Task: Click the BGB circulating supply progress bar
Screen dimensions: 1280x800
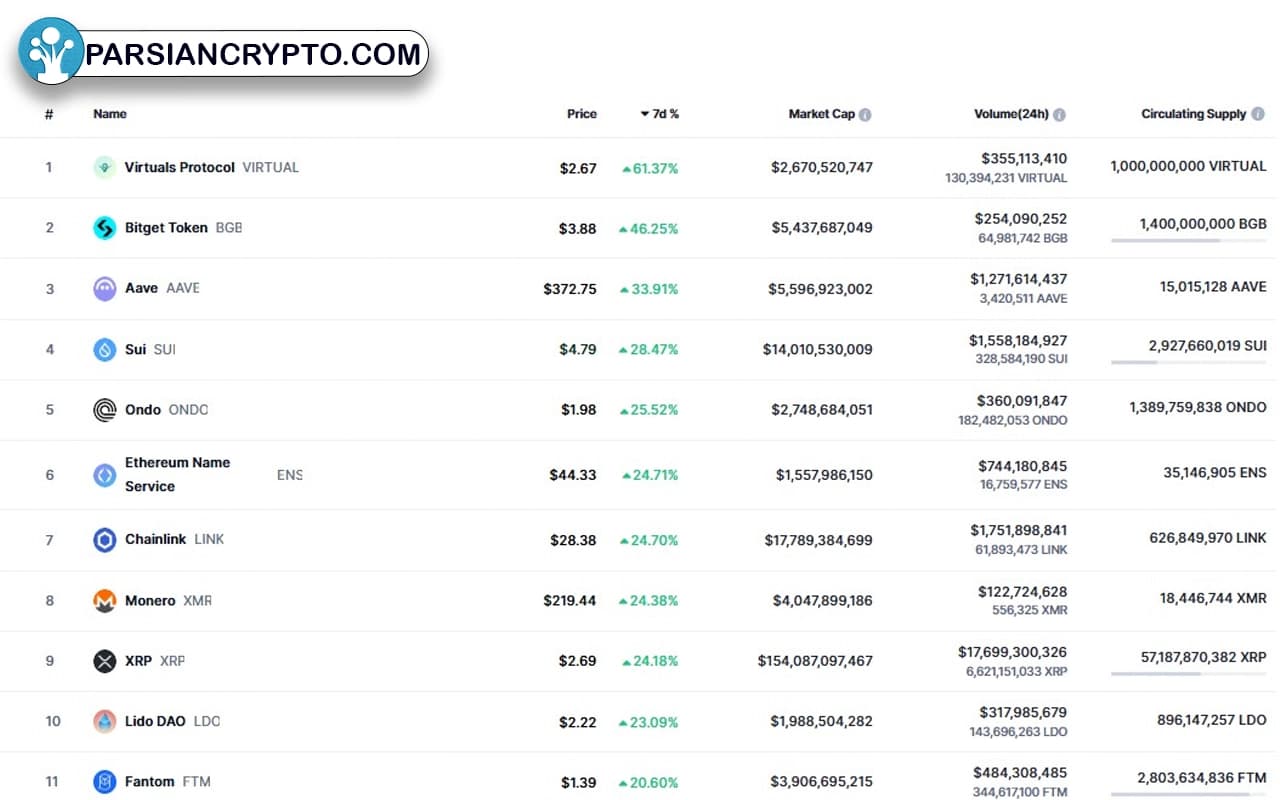Action: coord(1188,241)
